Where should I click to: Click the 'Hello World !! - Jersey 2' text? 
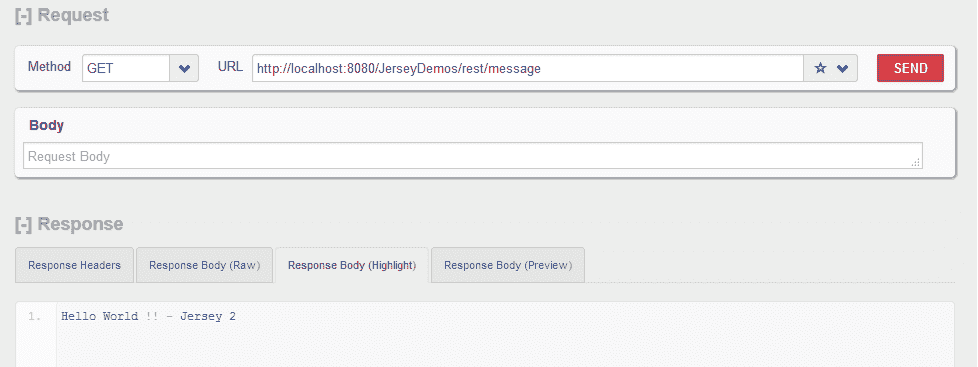pyautogui.click(x=148, y=316)
